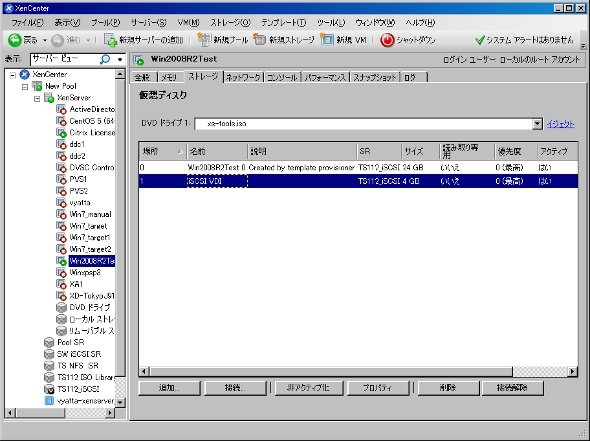Click the Add New Server toolbar icon
The image size is (590, 441).
pyautogui.click(x=111, y=40)
